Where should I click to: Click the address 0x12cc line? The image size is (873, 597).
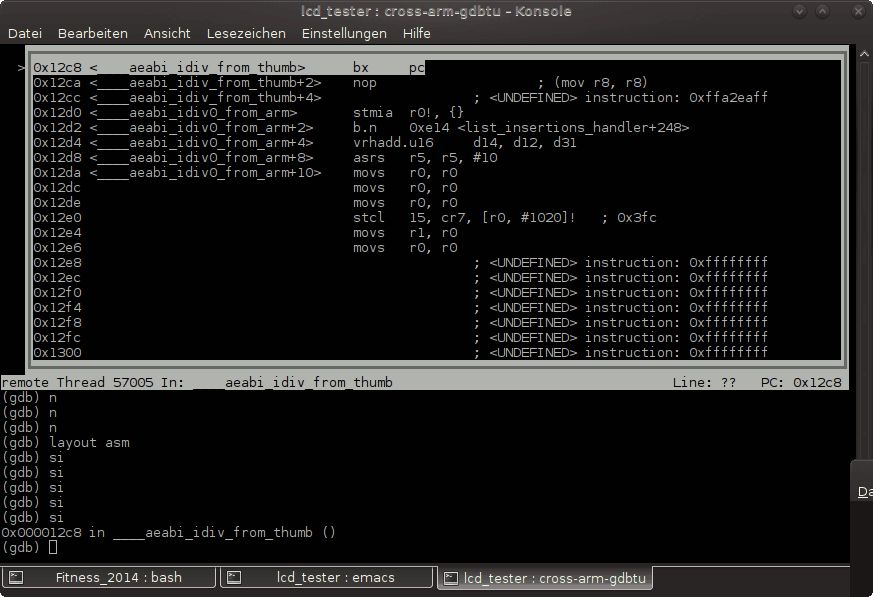point(400,97)
